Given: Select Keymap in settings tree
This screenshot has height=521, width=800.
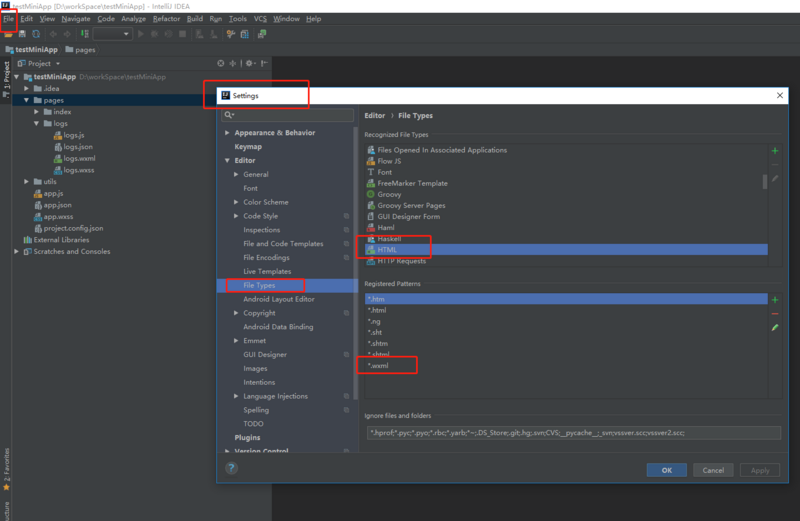Looking at the screenshot, I should coord(248,146).
